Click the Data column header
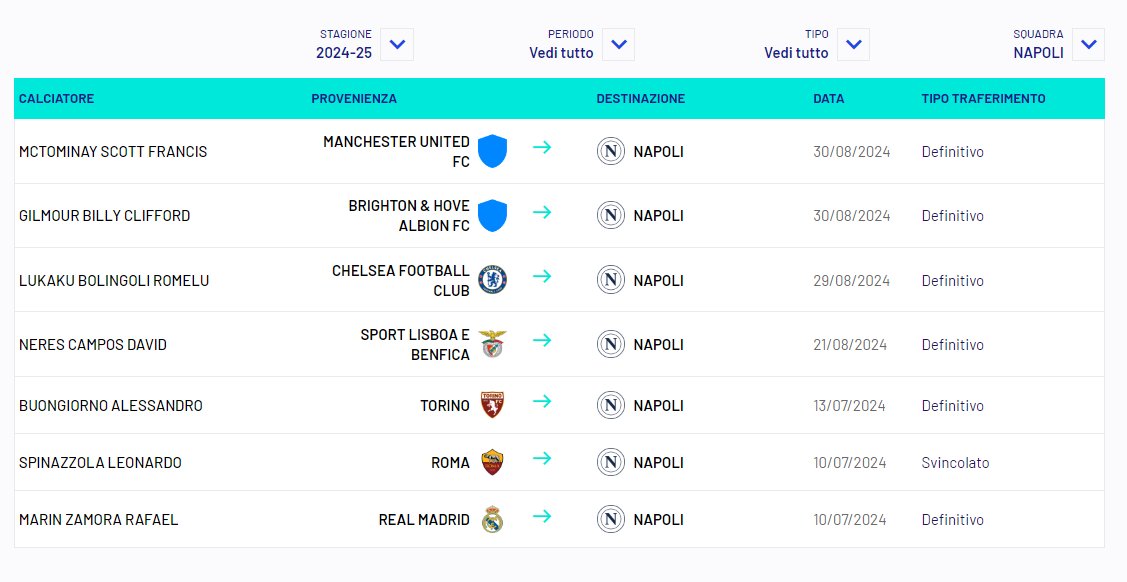1127x582 pixels. pyautogui.click(x=829, y=98)
